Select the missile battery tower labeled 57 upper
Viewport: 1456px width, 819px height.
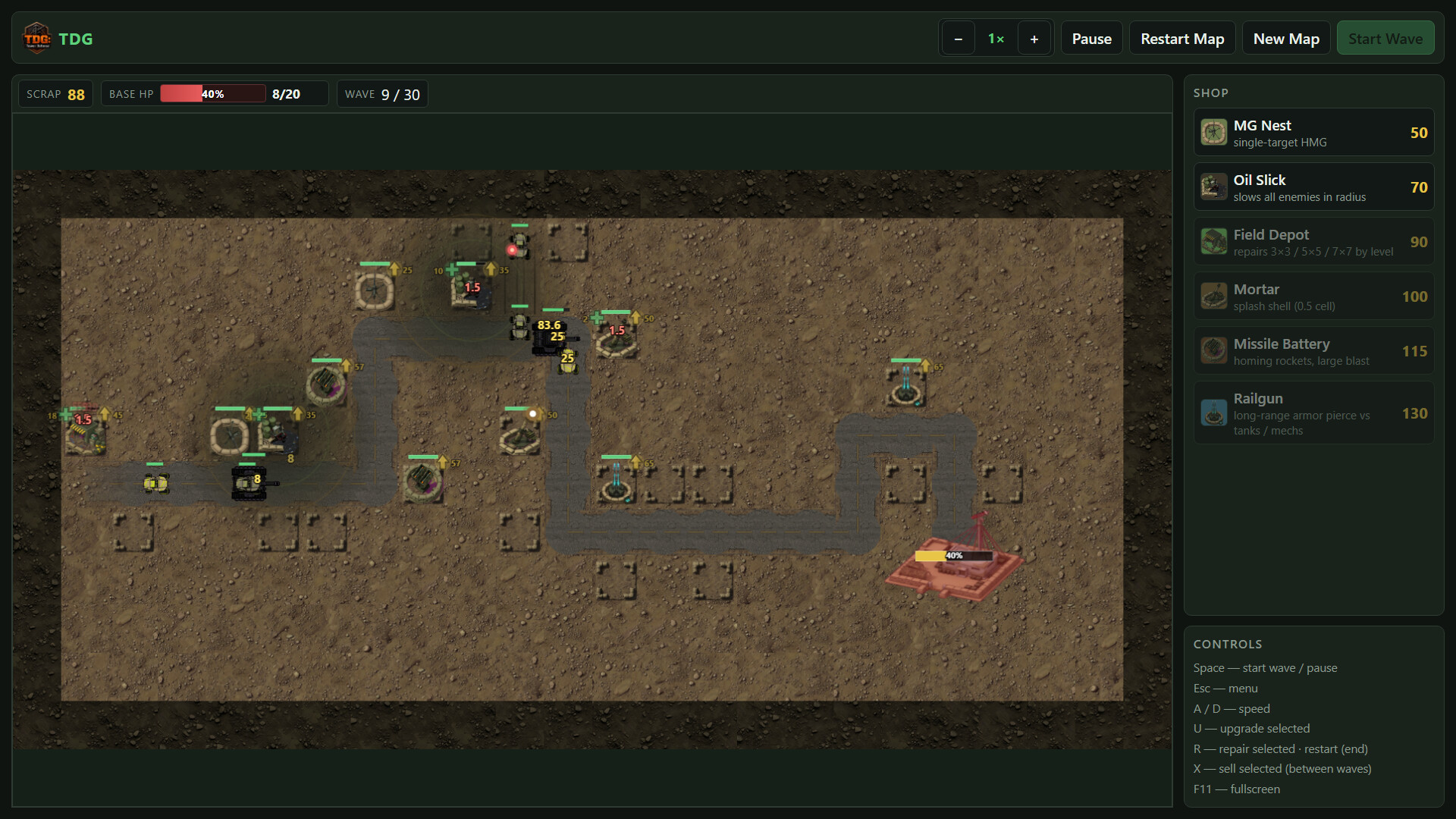tap(327, 385)
